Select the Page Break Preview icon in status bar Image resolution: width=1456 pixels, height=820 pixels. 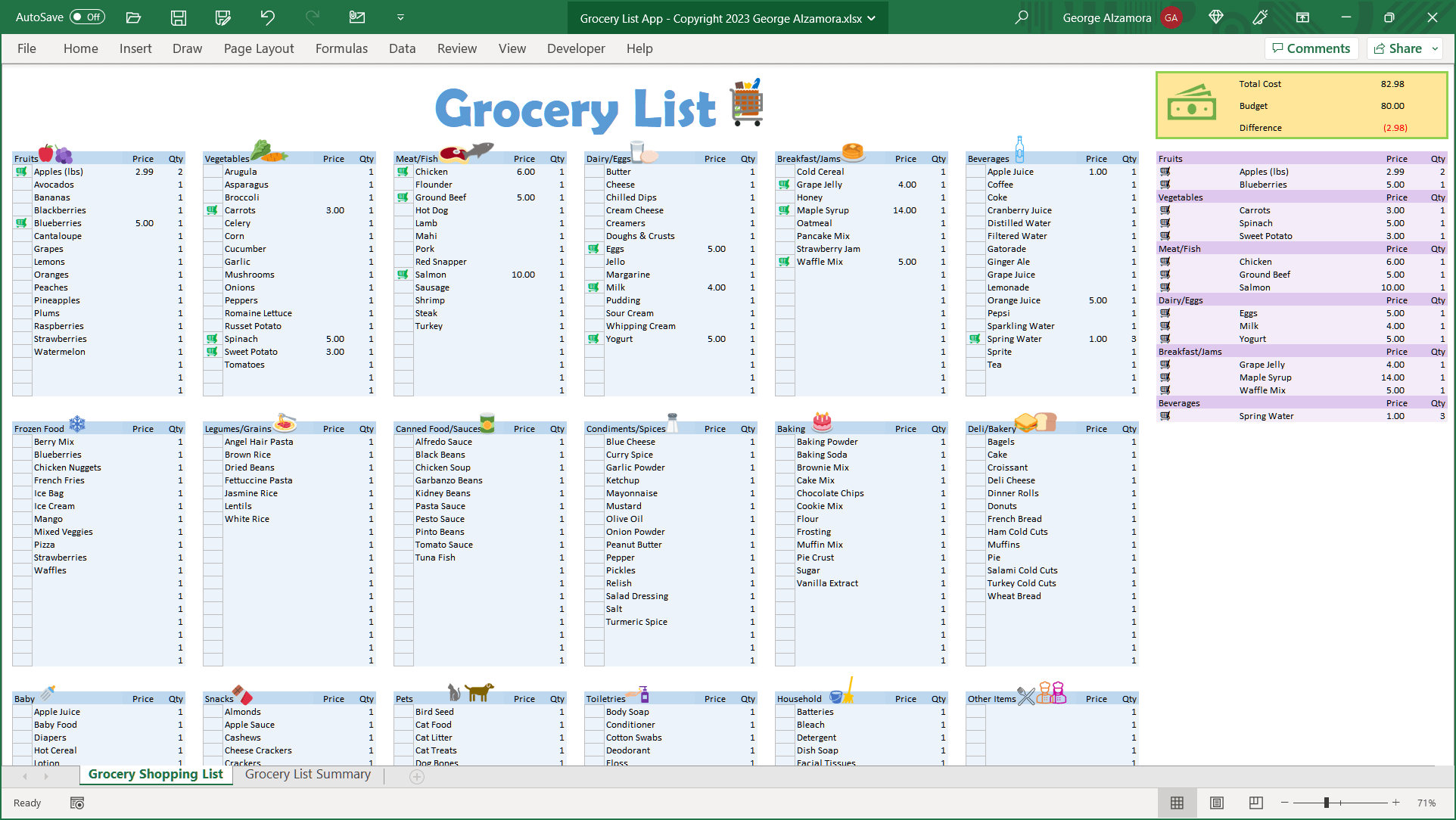click(1255, 803)
